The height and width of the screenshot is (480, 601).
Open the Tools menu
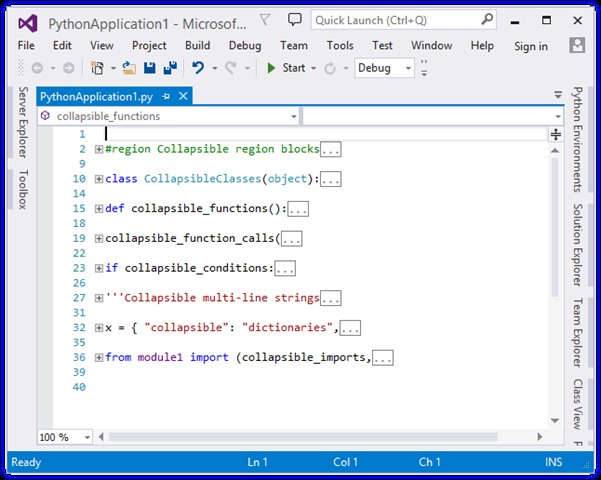click(x=339, y=45)
